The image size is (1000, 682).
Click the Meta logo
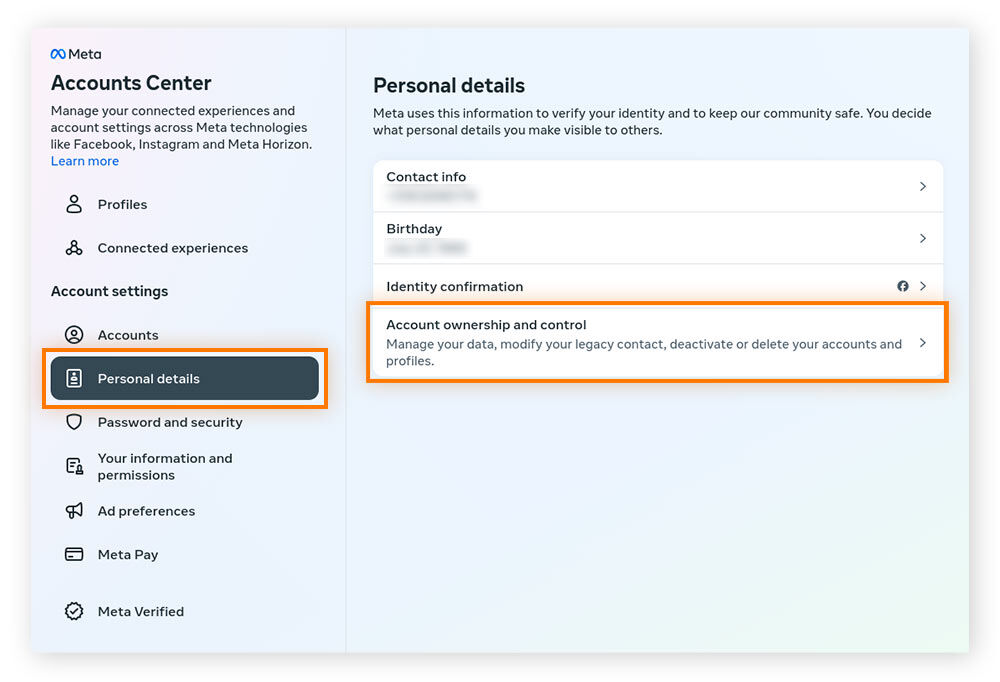(76, 54)
